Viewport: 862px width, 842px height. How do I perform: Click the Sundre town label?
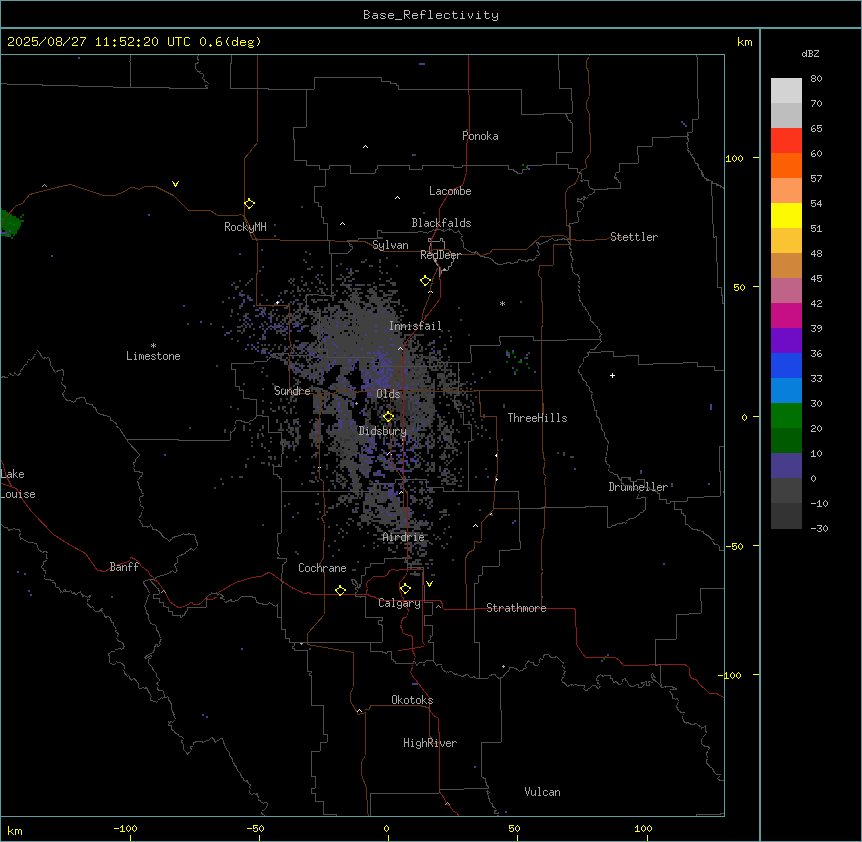point(292,391)
